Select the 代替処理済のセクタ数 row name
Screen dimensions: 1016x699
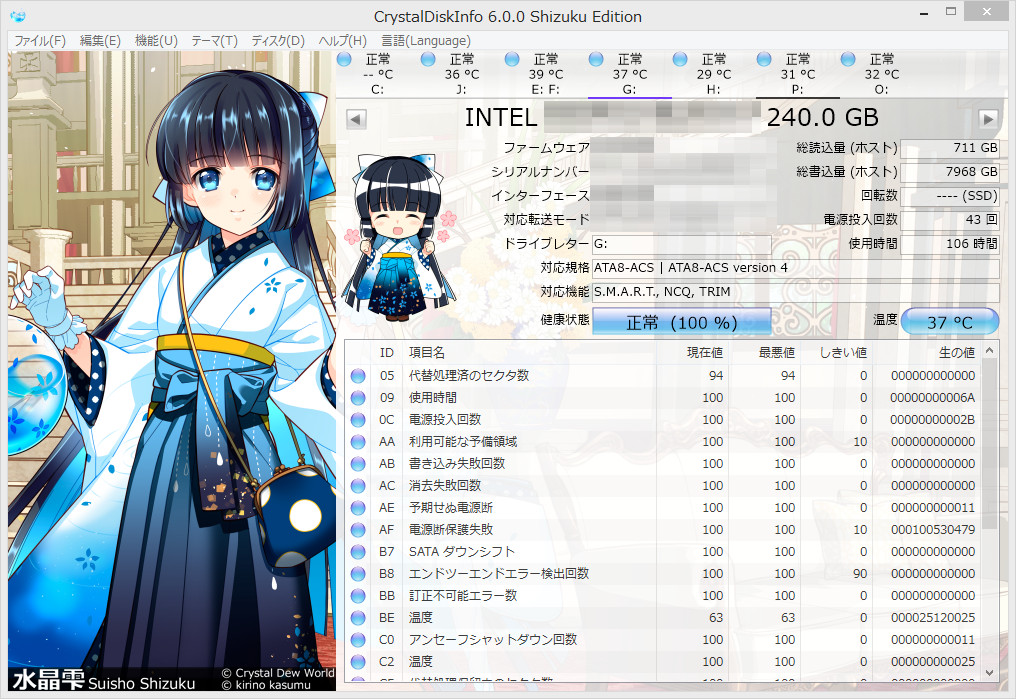coord(469,376)
